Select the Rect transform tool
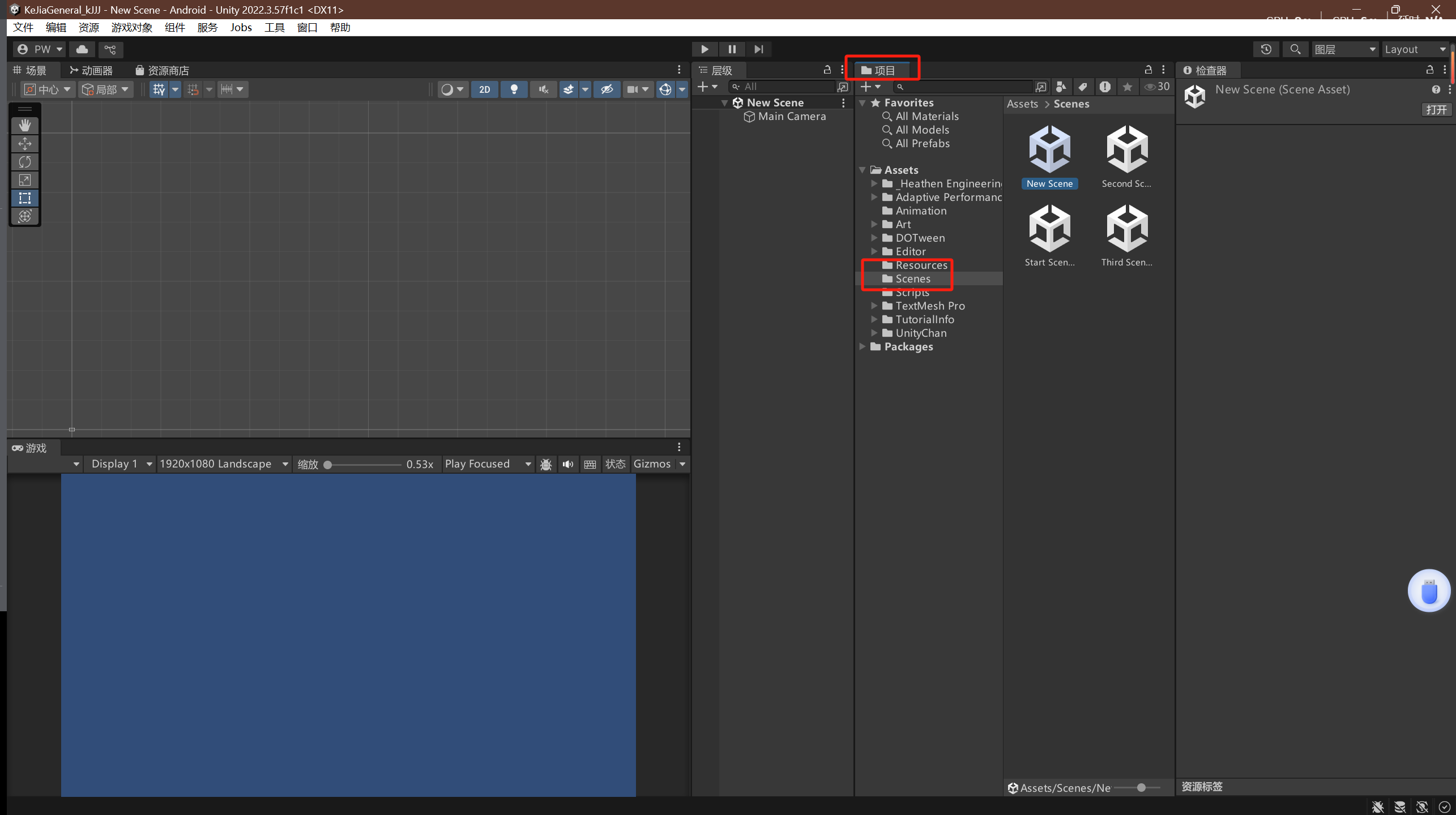The image size is (1456, 815). coord(24,198)
